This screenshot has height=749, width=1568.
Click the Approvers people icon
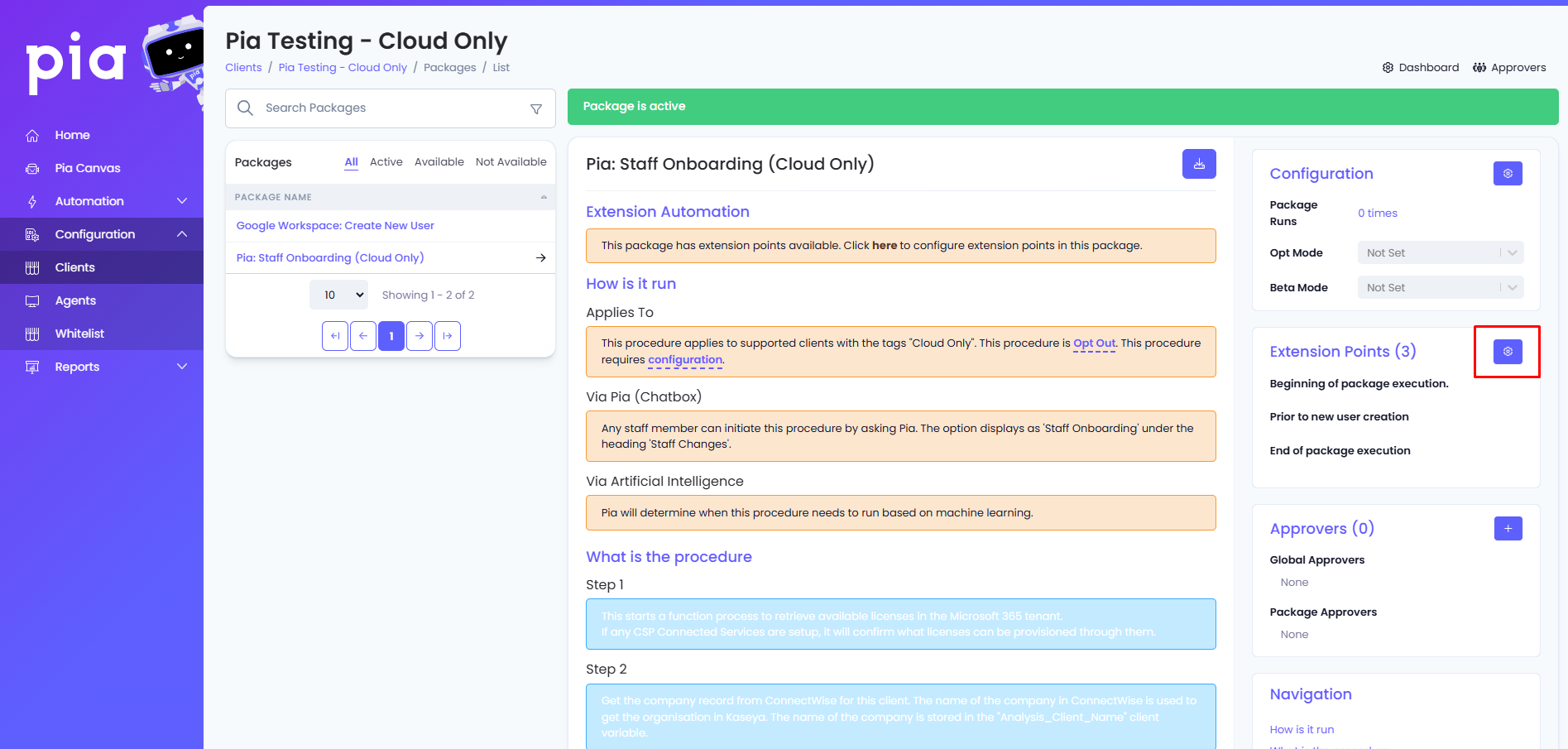(x=1479, y=68)
